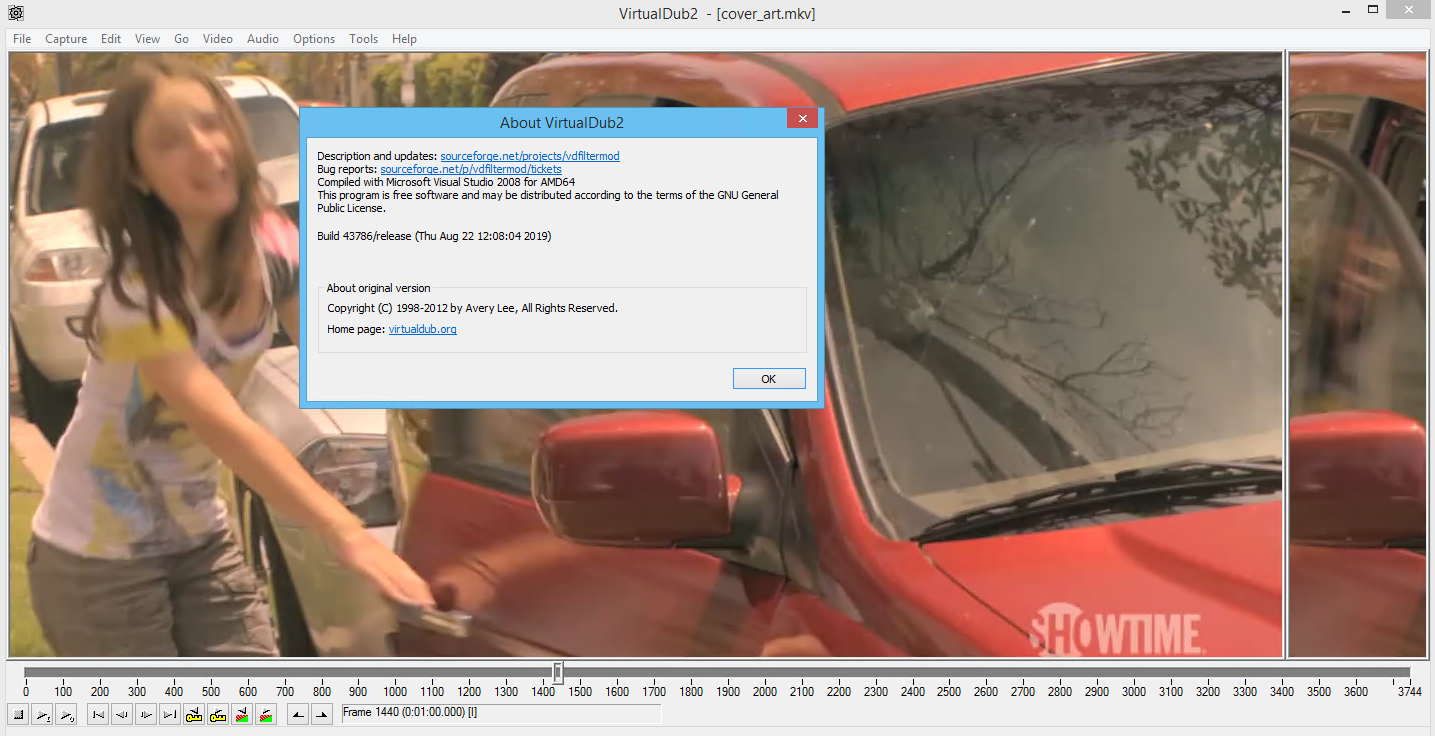Screen dimensions: 1435x736
Task: Click the Frame 1440 position field
Action: pos(501,713)
